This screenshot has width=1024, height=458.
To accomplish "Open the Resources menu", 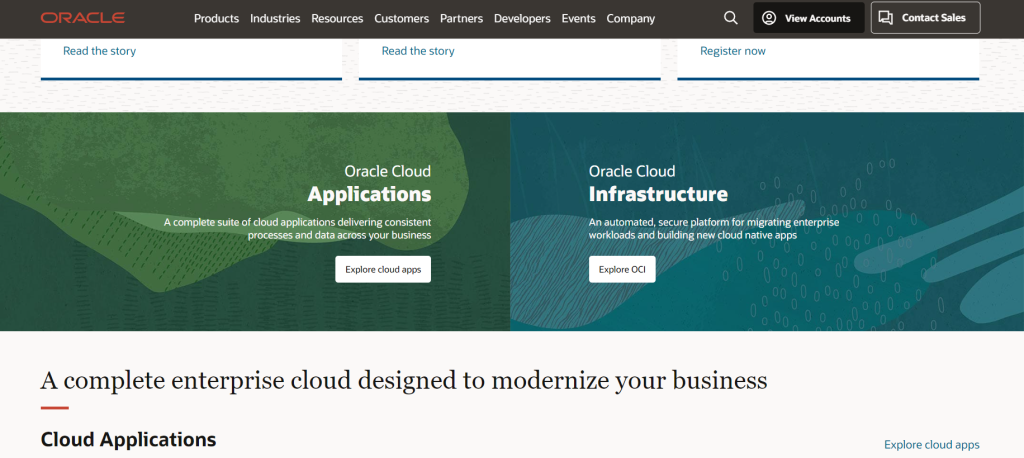I will (x=337, y=18).
